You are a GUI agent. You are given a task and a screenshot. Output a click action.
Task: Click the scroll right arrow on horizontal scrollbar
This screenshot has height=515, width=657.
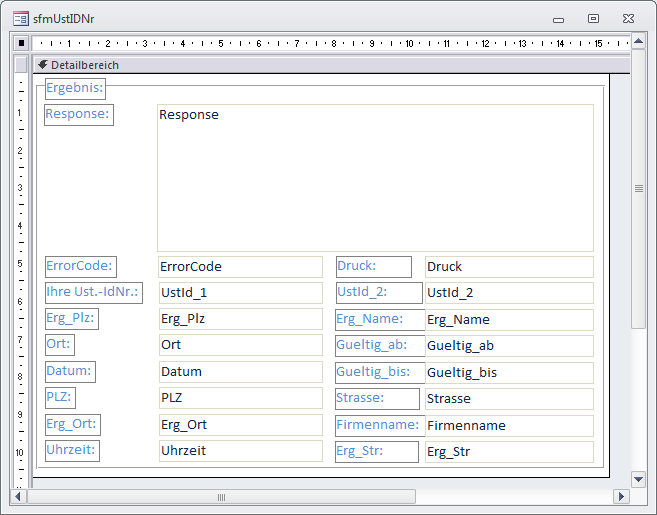coord(622,496)
